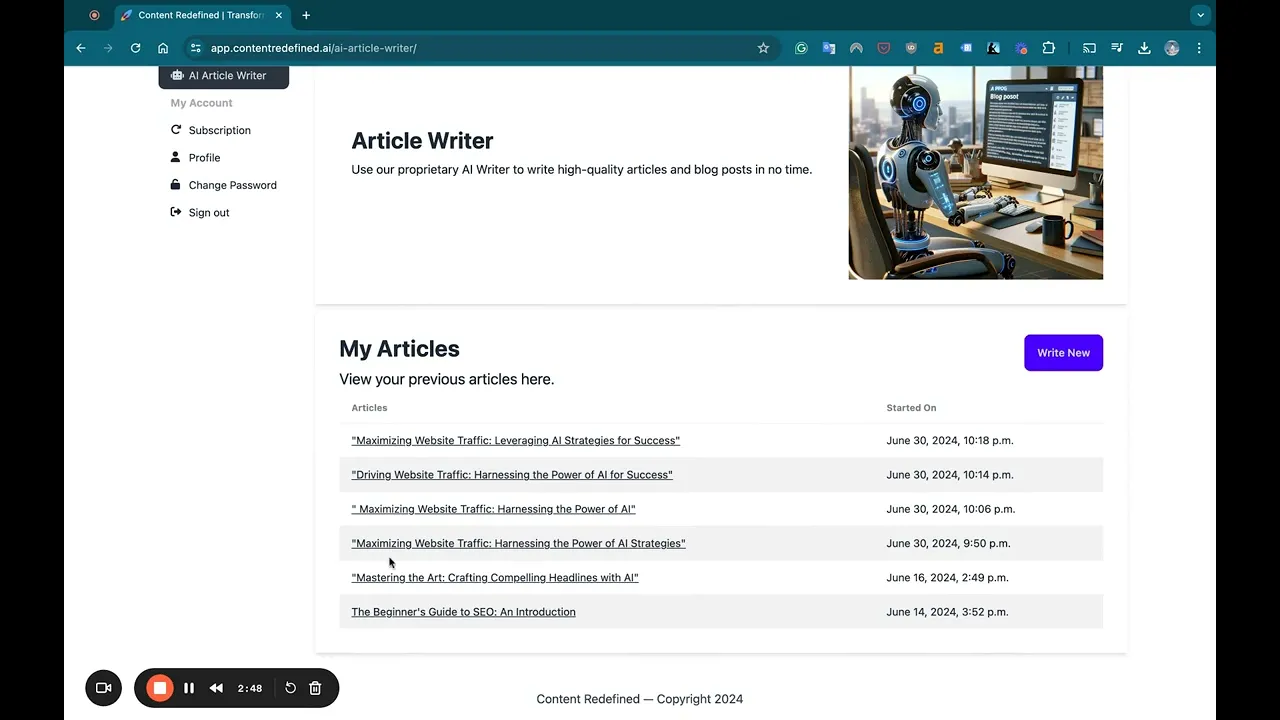Choose Sign out in sidebar
This screenshot has height=720, width=1280.
point(209,212)
